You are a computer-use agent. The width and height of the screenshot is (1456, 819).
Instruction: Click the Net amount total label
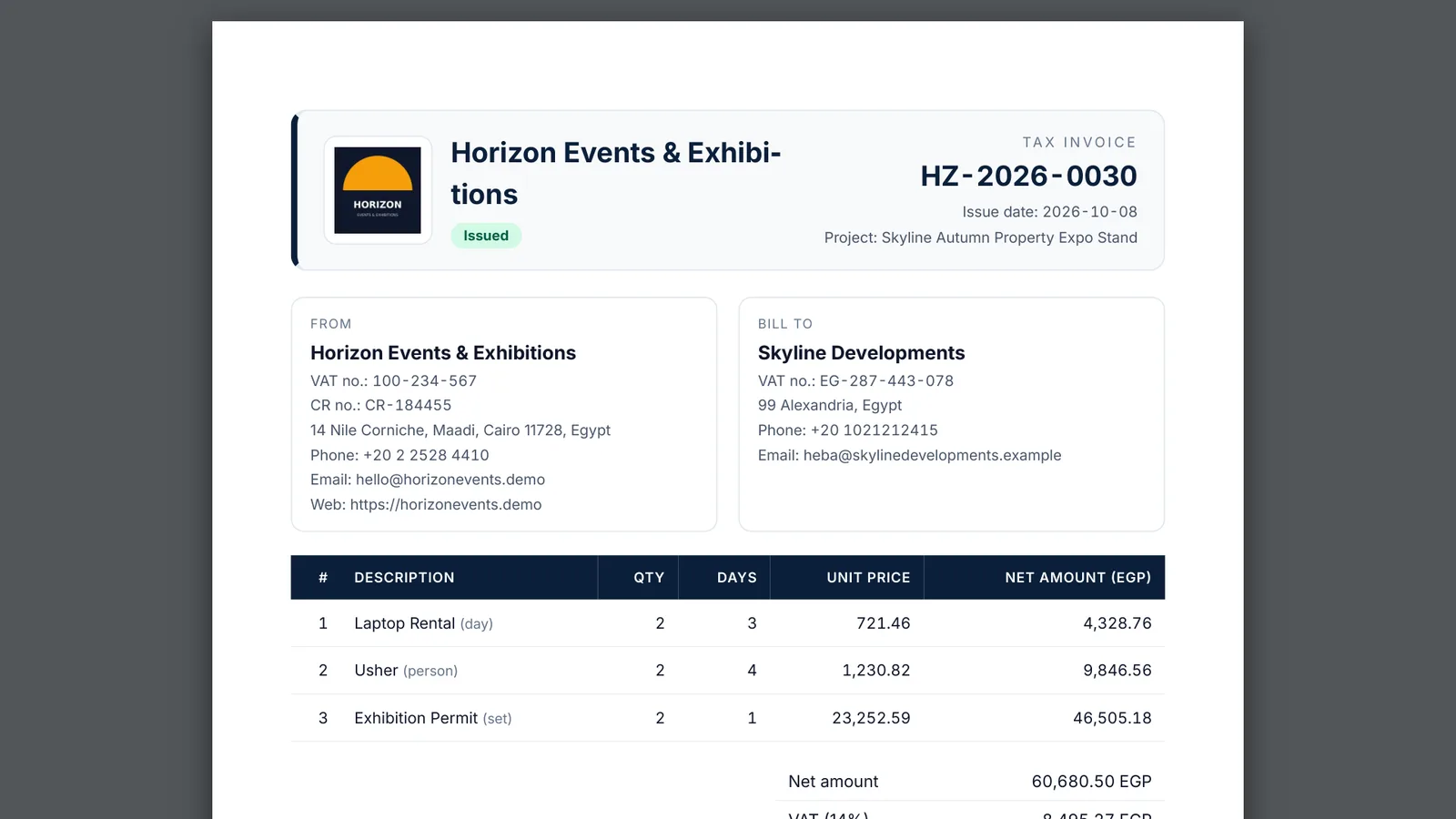point(833,782)
